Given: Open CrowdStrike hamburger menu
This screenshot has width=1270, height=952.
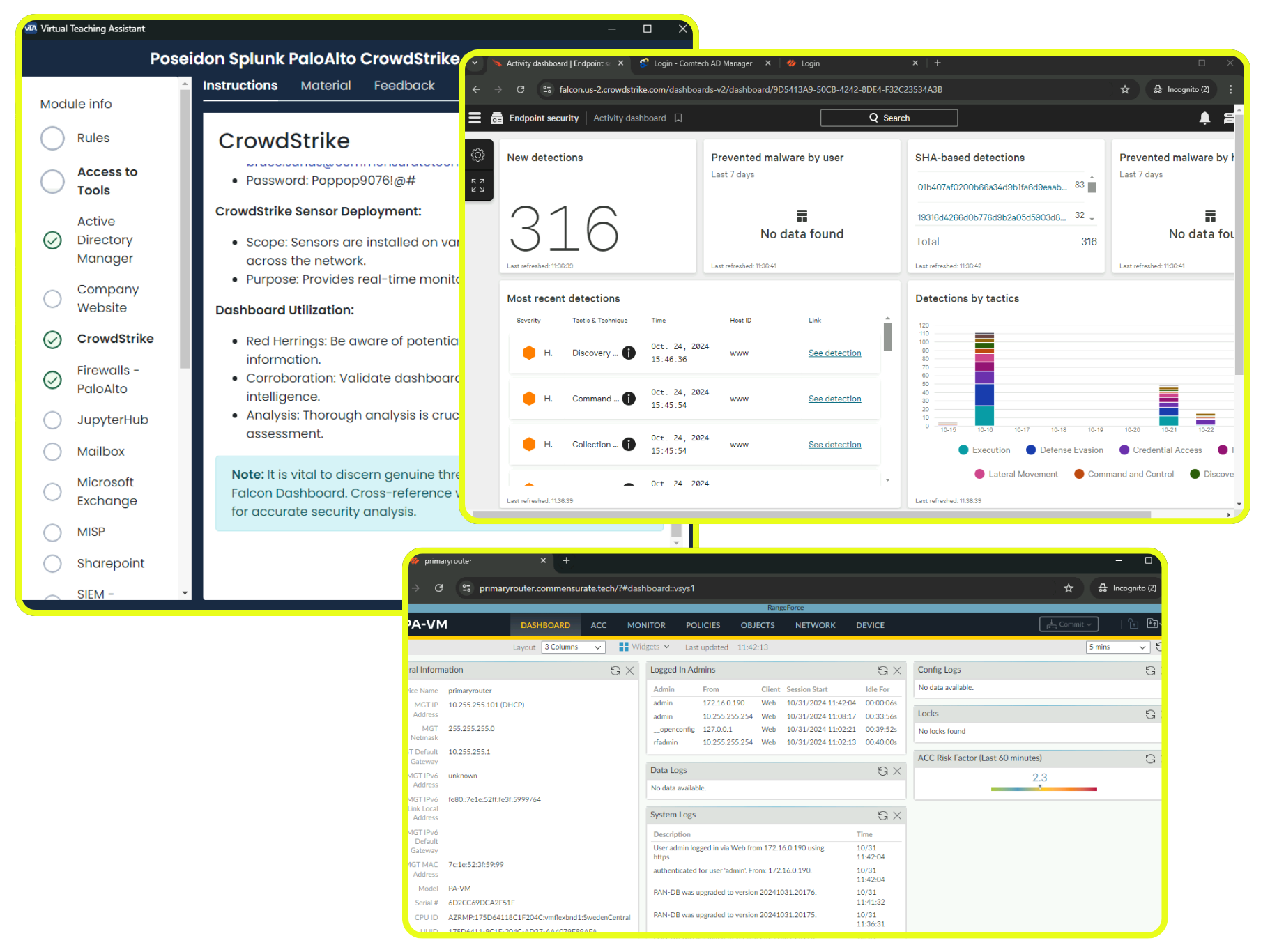Looking at the screenshot, I should tap(475, 118).
